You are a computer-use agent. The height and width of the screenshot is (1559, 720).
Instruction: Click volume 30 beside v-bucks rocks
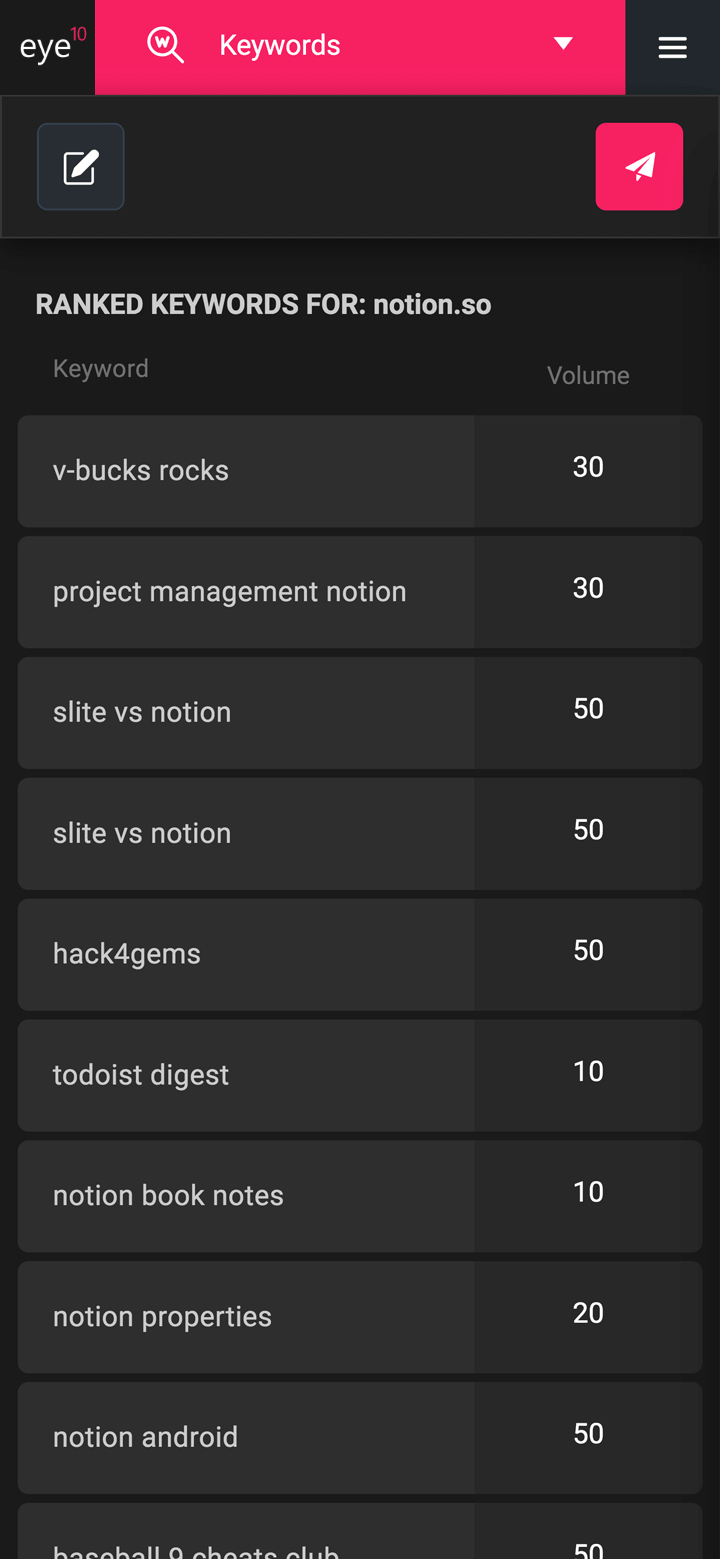(x=588, y=467)
